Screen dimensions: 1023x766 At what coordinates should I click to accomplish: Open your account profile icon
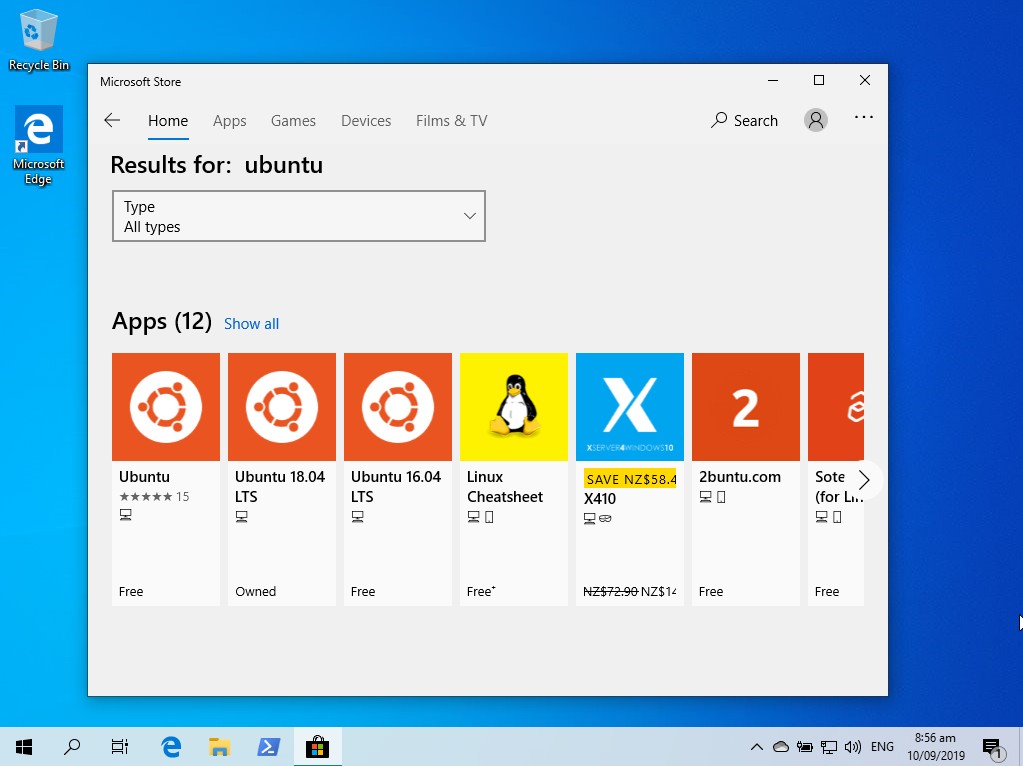pyautogui.click(x=815, y=119)
